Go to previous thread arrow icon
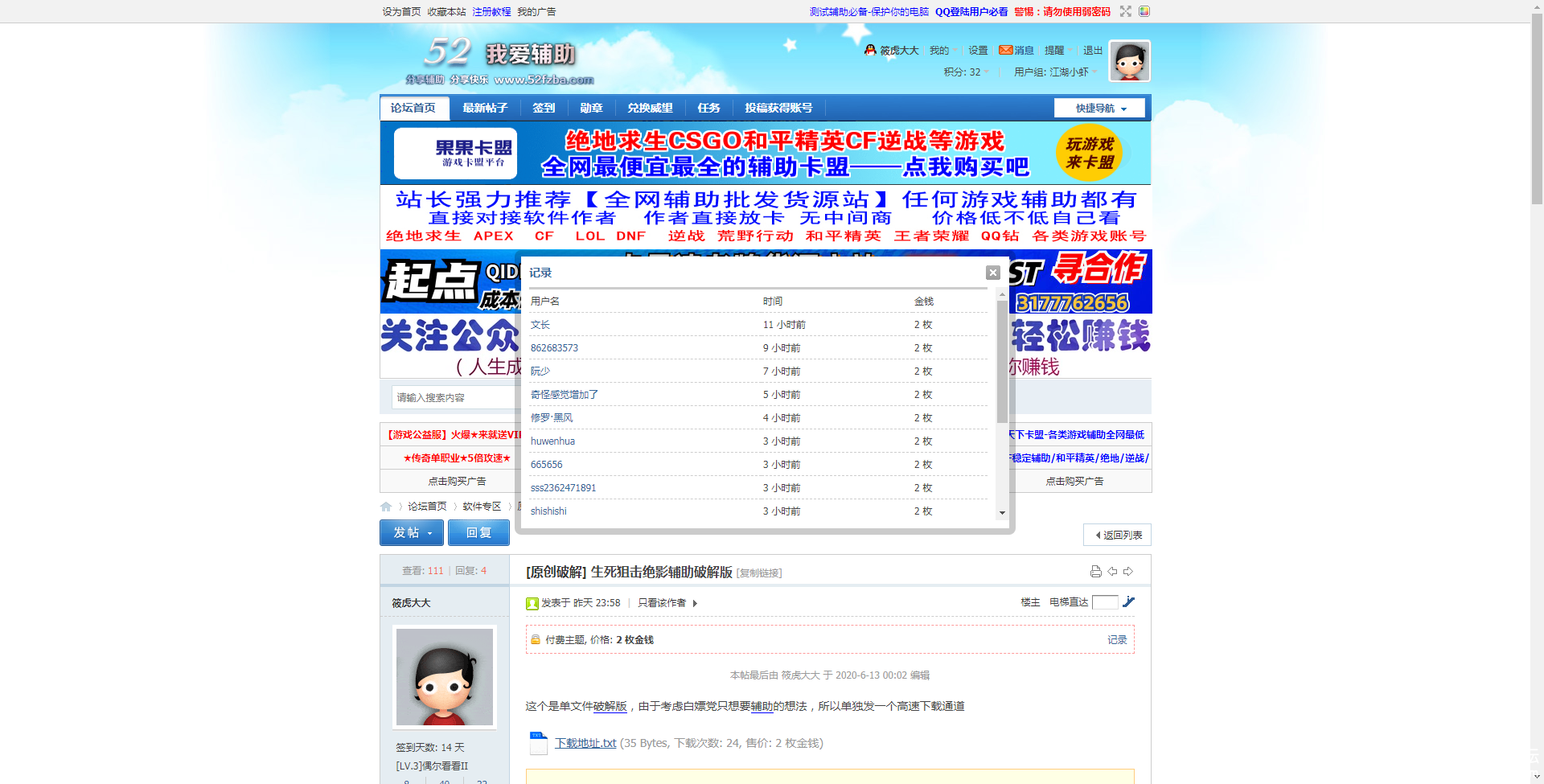Viewport: 1544px width, 784px height. [1112, 571]
